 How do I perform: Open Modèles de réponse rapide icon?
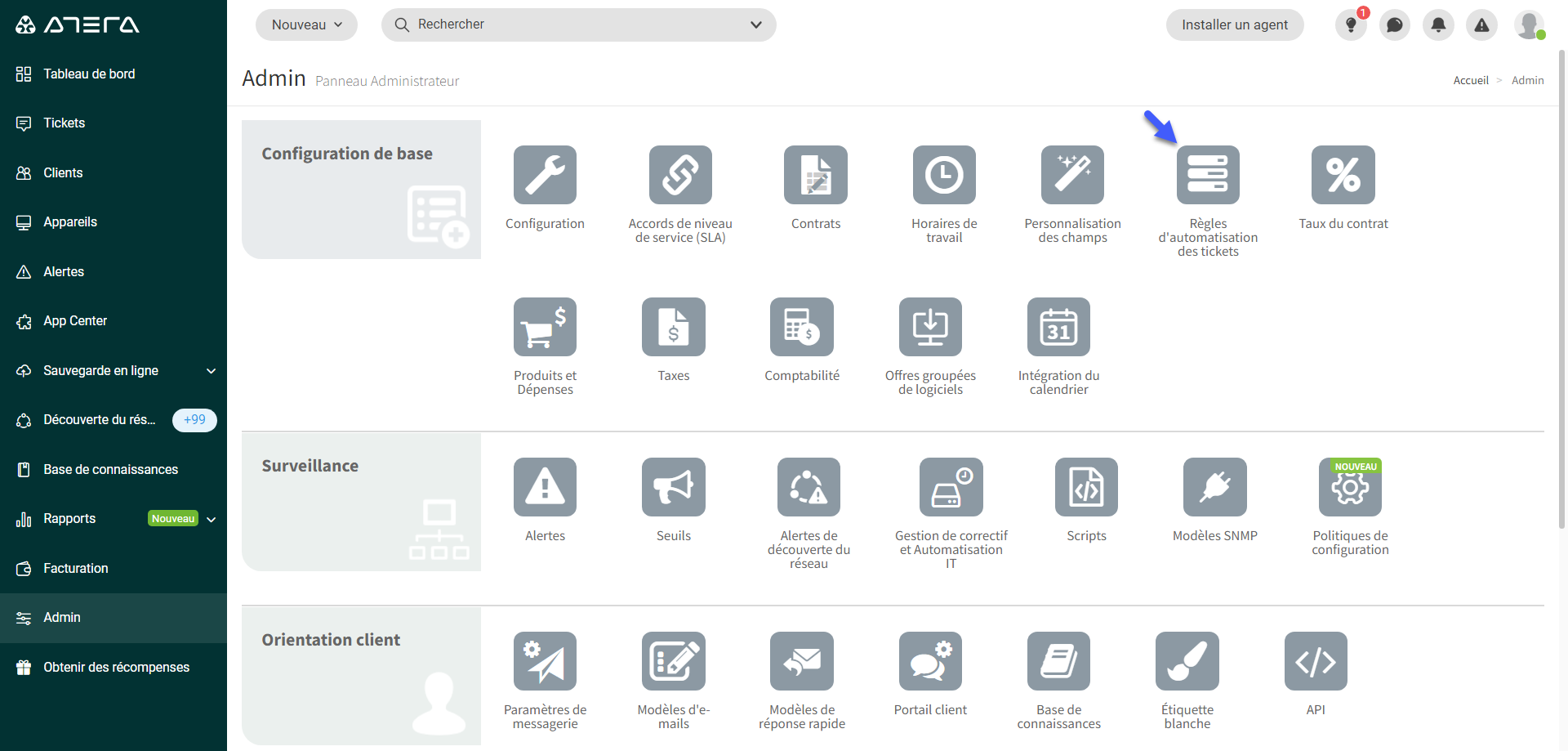point(802,661)
